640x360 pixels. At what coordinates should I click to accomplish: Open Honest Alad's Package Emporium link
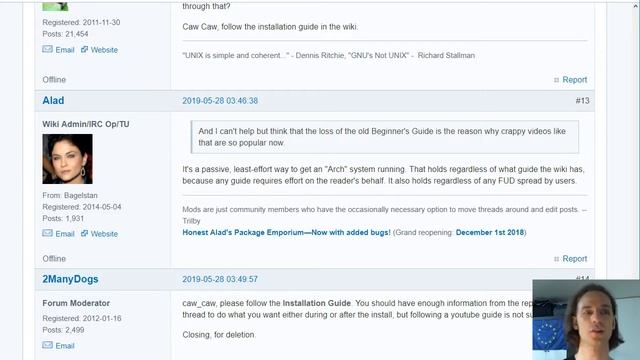287,232
